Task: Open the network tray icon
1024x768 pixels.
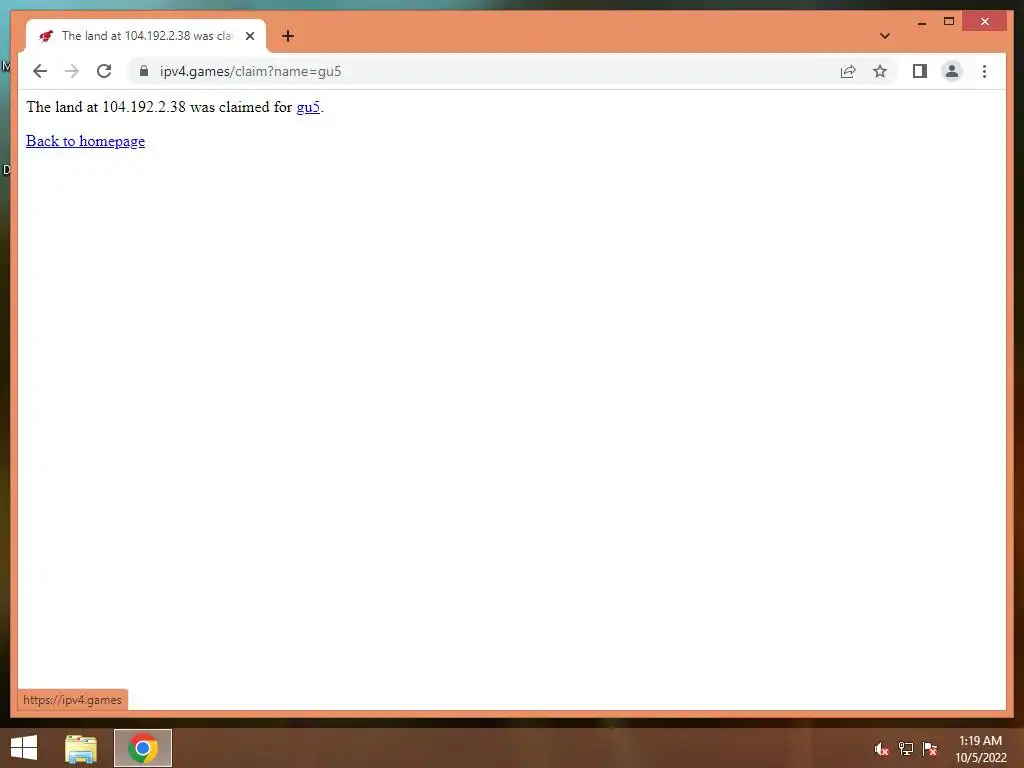Action: 906,748
